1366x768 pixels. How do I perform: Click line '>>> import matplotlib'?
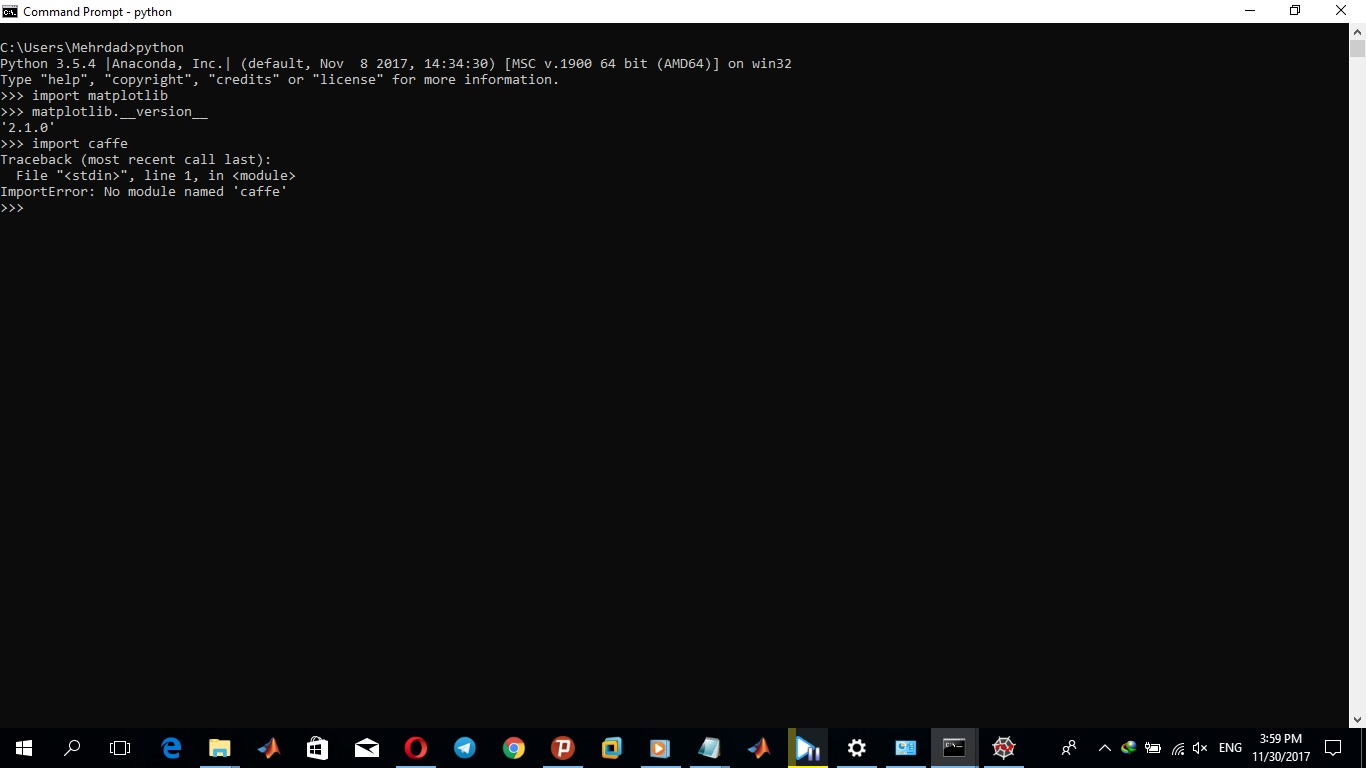tap(84, 96)
